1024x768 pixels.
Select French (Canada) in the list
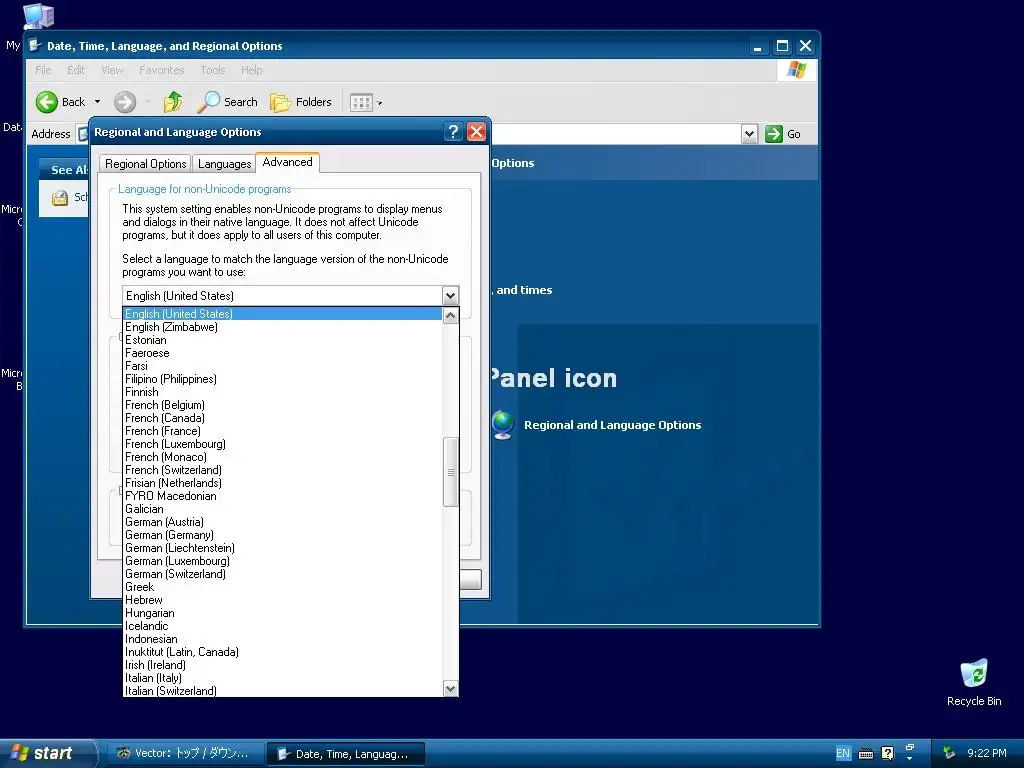click(283, 418)
